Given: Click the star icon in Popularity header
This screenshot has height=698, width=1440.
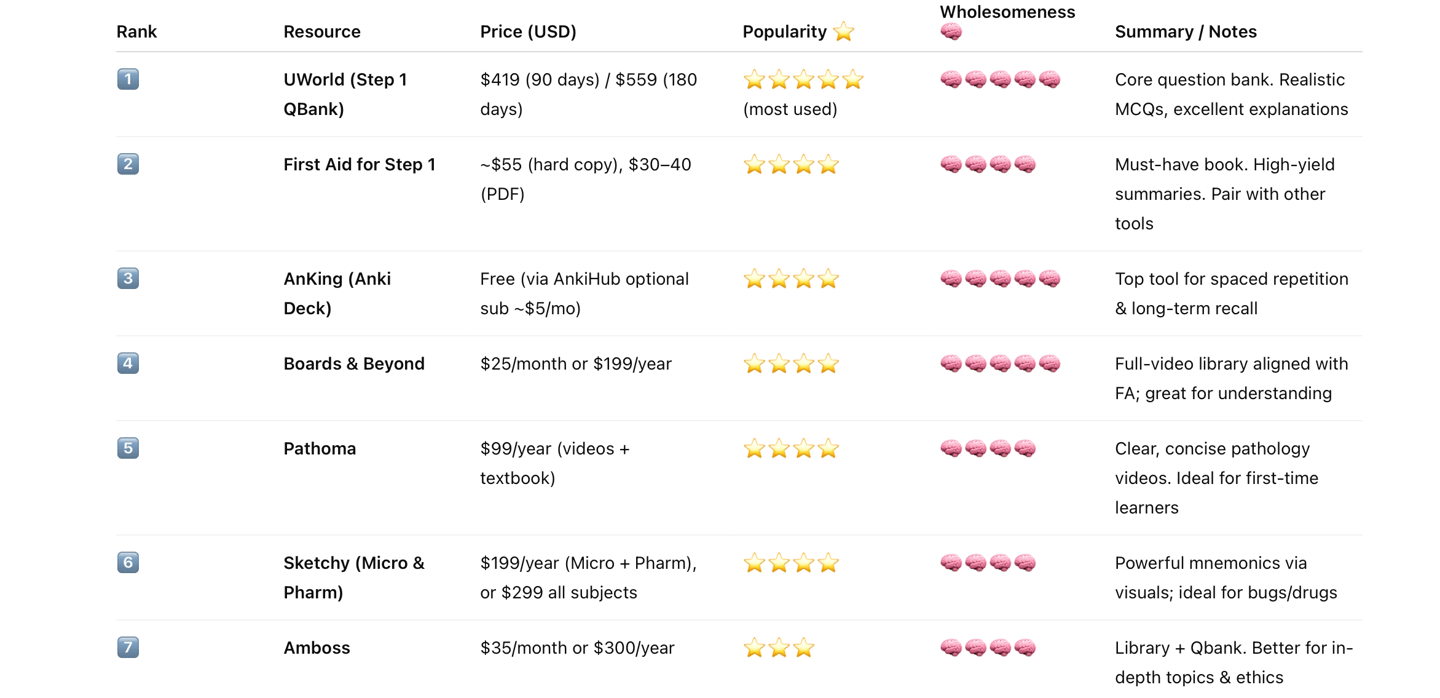Looking at the screenshot, I should click(x=844, y=31).
